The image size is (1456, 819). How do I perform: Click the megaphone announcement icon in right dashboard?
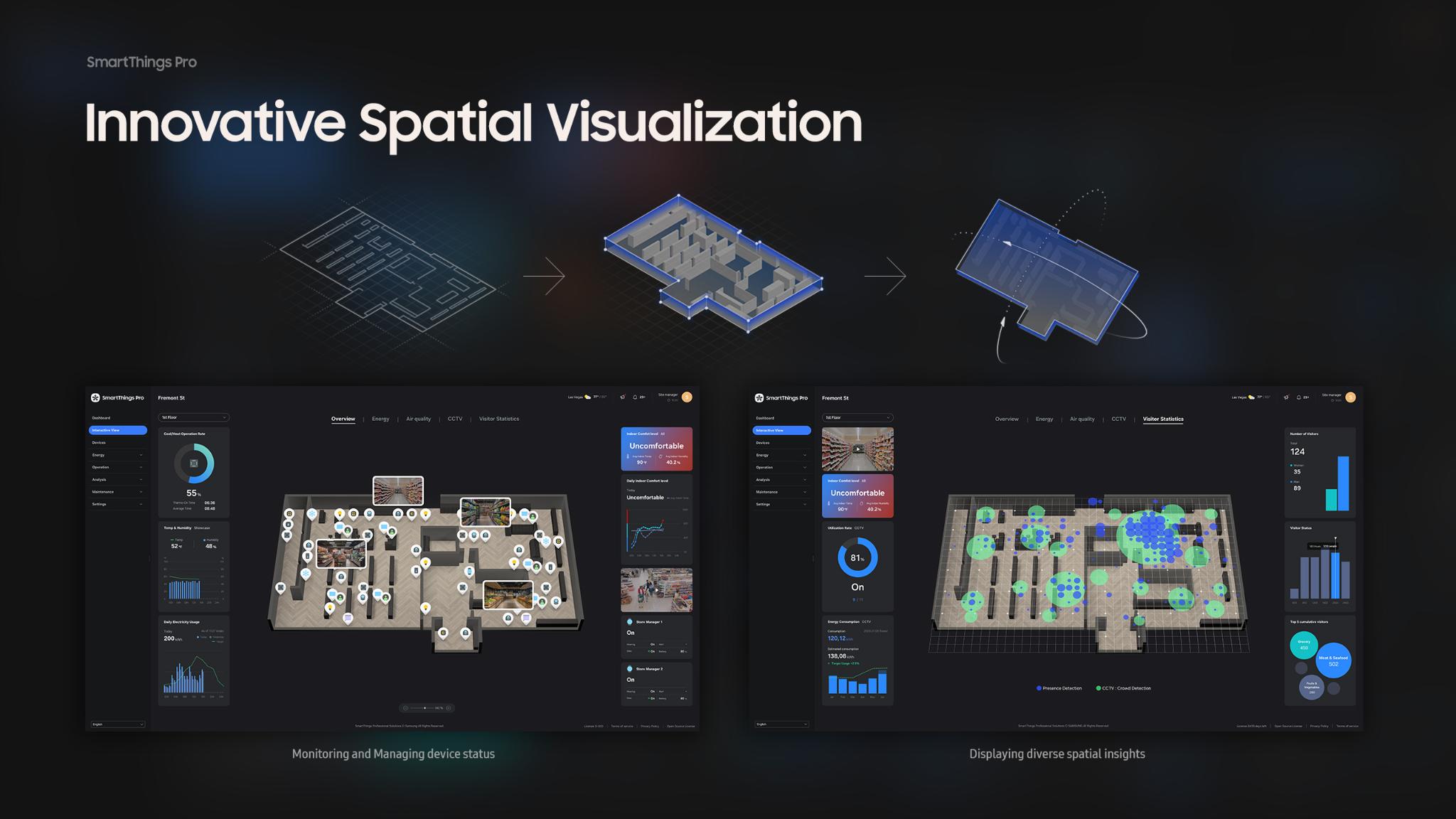1286,397
